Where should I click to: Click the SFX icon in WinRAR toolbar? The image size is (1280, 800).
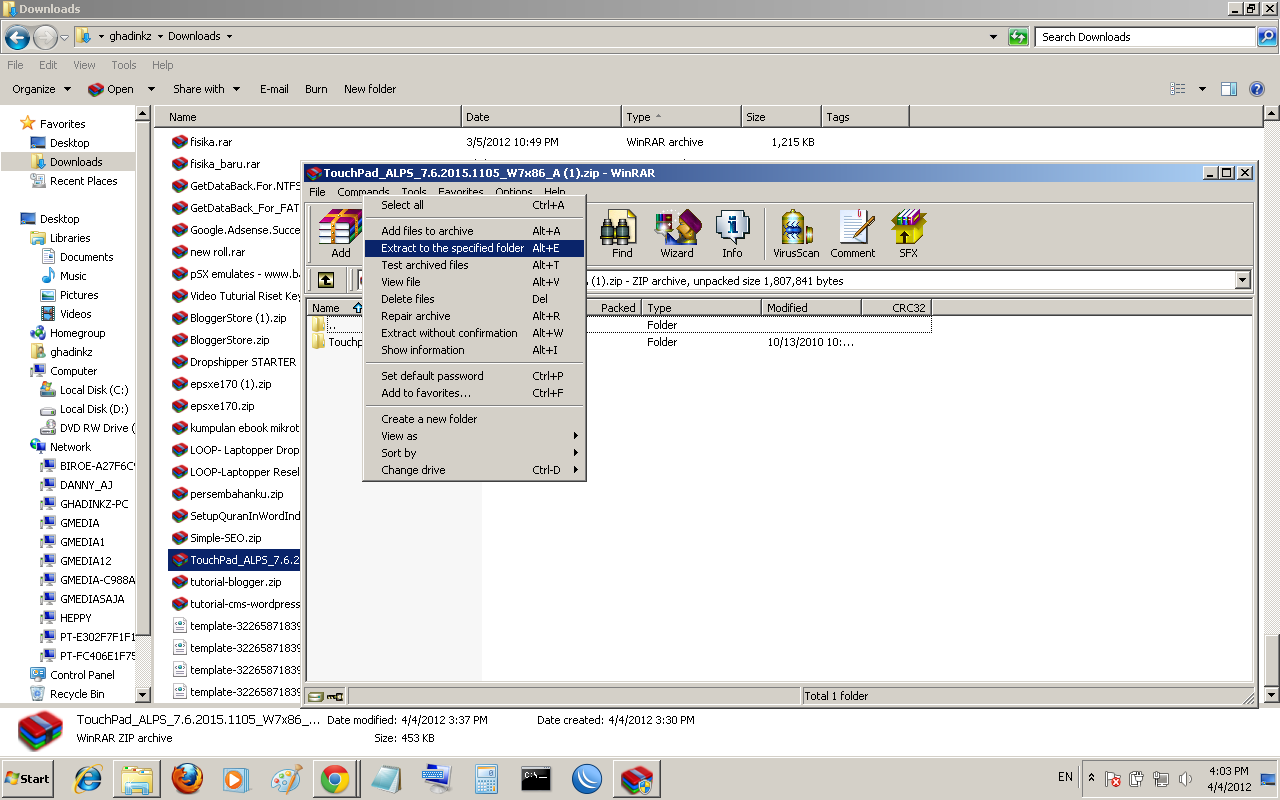coord(908,234)
